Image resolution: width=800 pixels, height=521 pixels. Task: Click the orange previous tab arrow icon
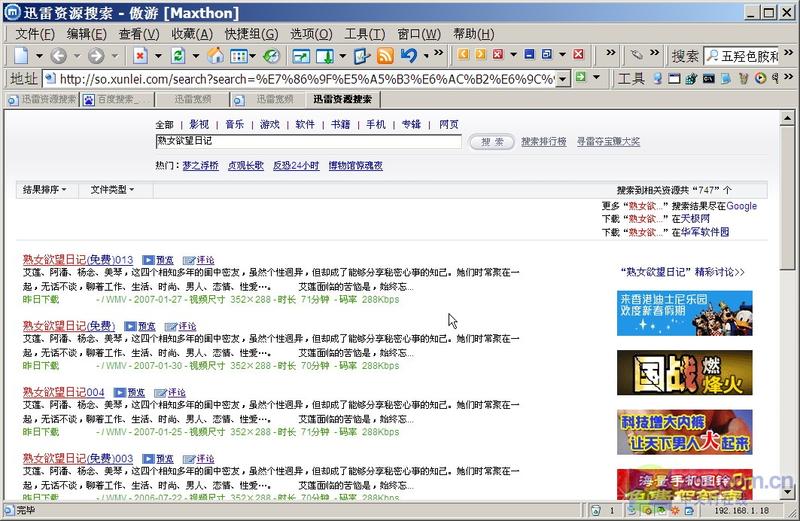click(x=463, y=54)
